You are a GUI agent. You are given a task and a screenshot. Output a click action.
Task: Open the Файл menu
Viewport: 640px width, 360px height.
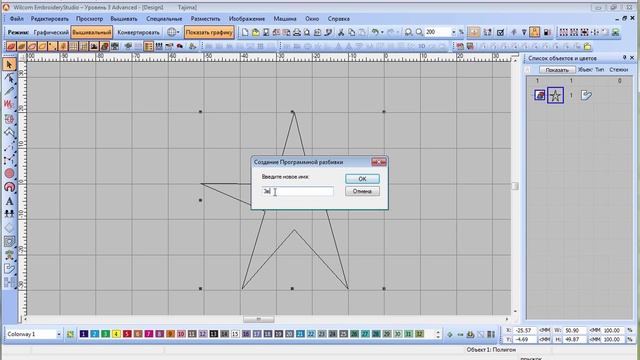click(16, 19)
